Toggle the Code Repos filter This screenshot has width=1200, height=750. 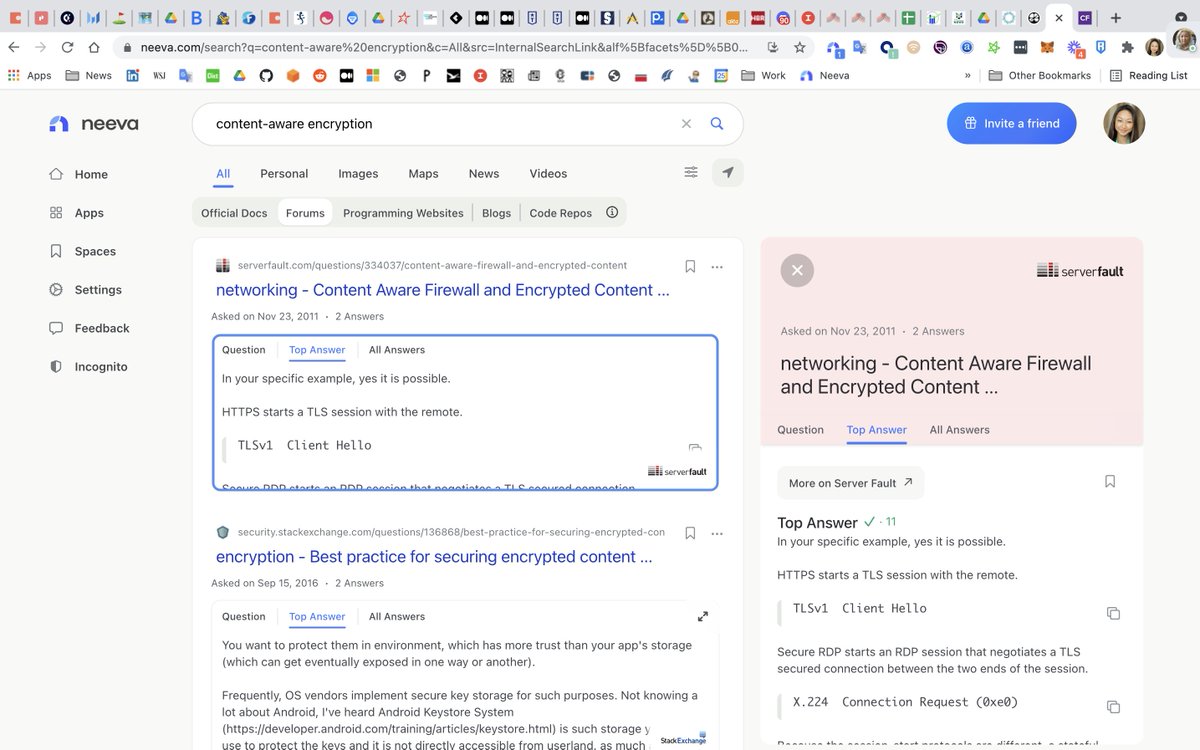pyautogui.click(x=561, y=213)
